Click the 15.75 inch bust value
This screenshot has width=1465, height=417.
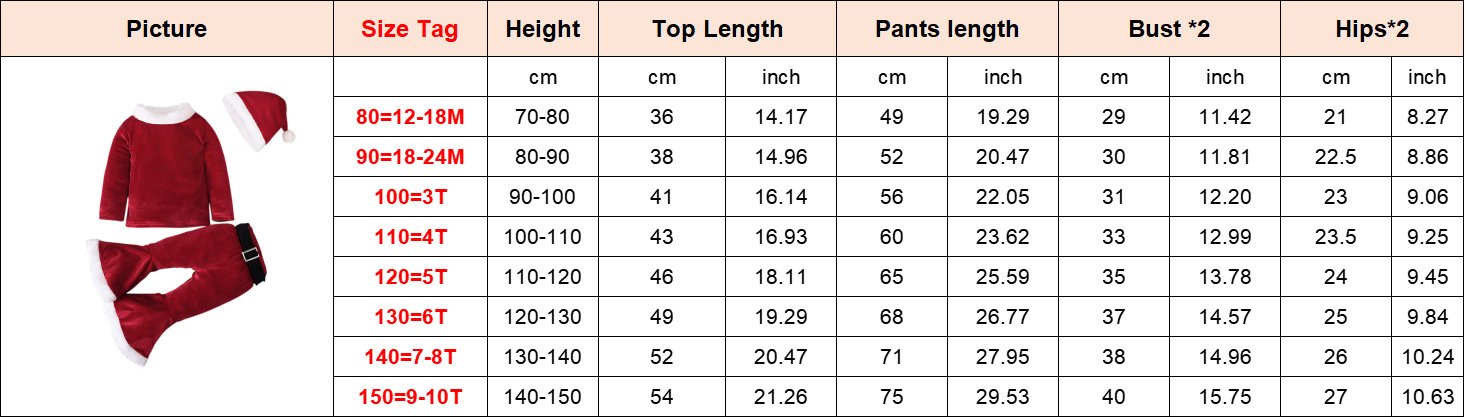pos(1224,397)
